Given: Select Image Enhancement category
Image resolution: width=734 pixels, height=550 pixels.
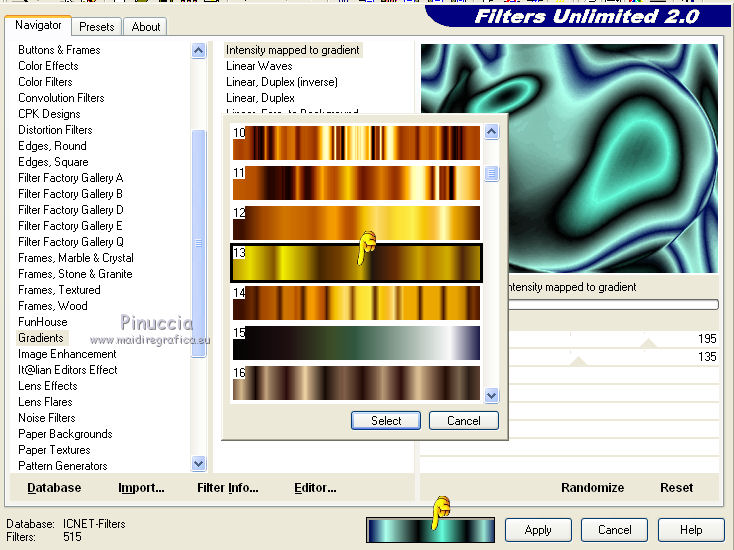Looking at the screenshot, I should [x=67, y=354].
